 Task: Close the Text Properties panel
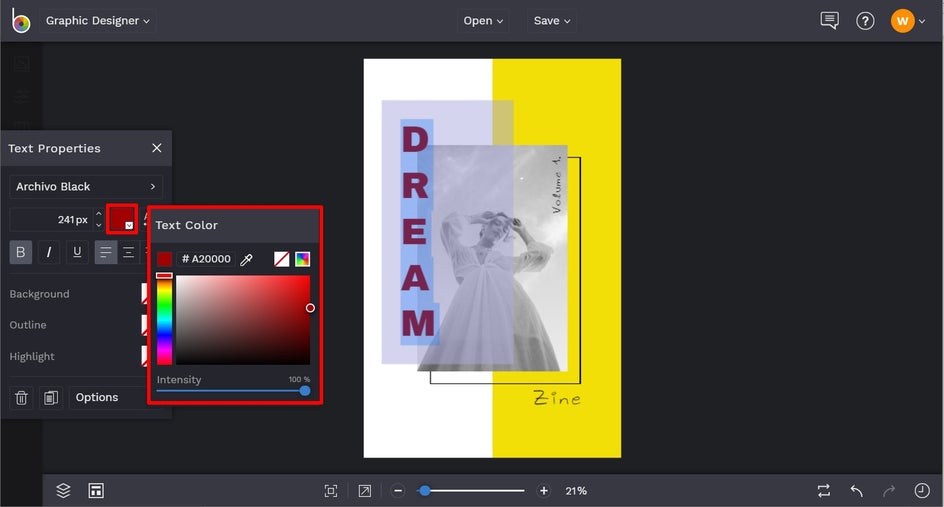click(x=156, y=148)
